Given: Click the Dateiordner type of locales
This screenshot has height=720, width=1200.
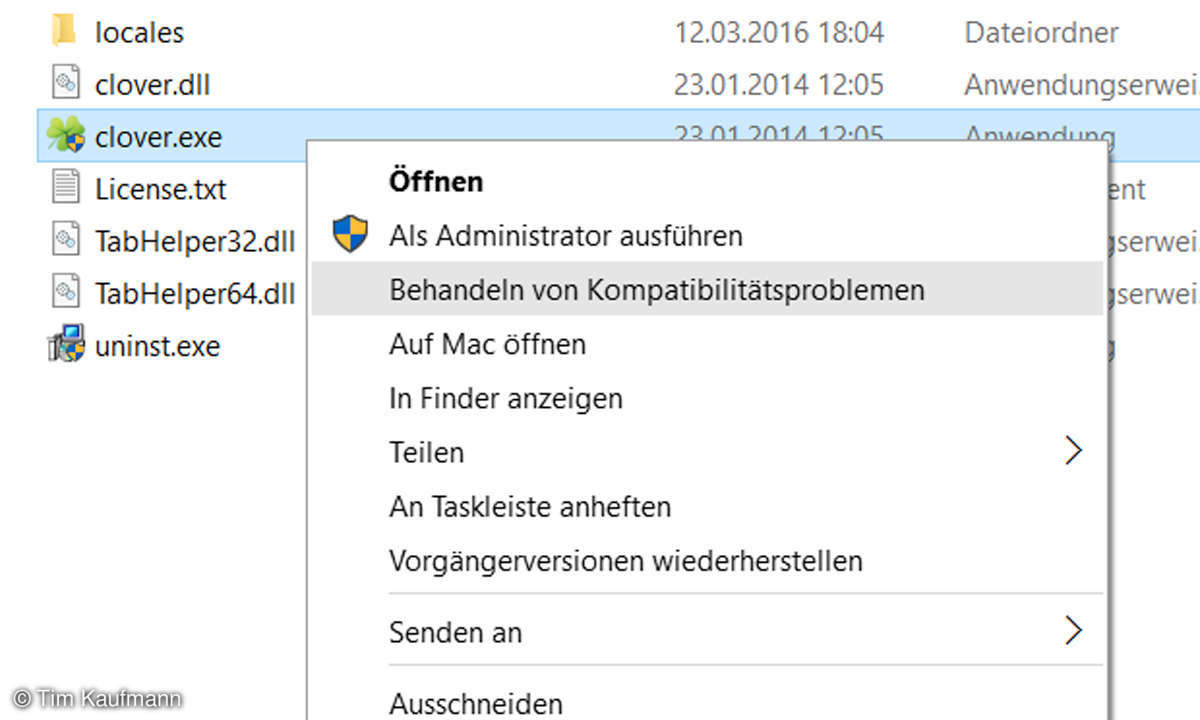Looking at the screenshot, I should pyautogui.click(x=1041, y=32).
